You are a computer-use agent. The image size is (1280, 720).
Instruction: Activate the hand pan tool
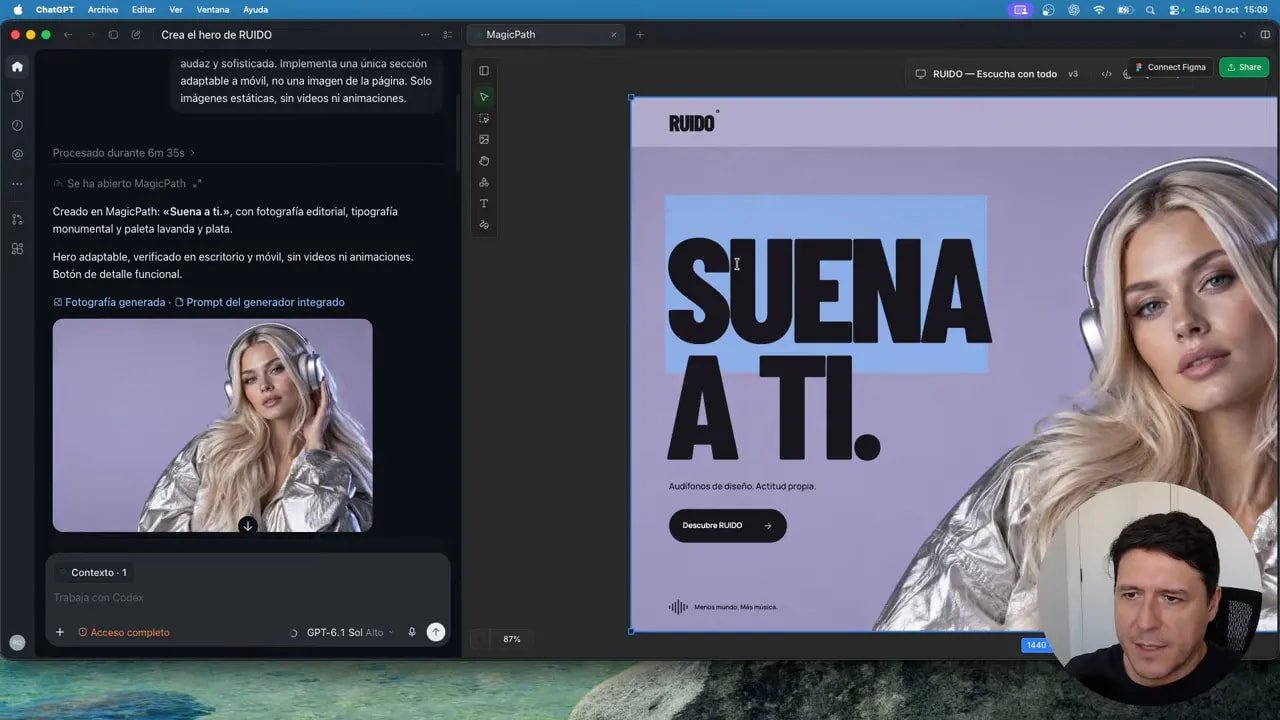[484, 161]
